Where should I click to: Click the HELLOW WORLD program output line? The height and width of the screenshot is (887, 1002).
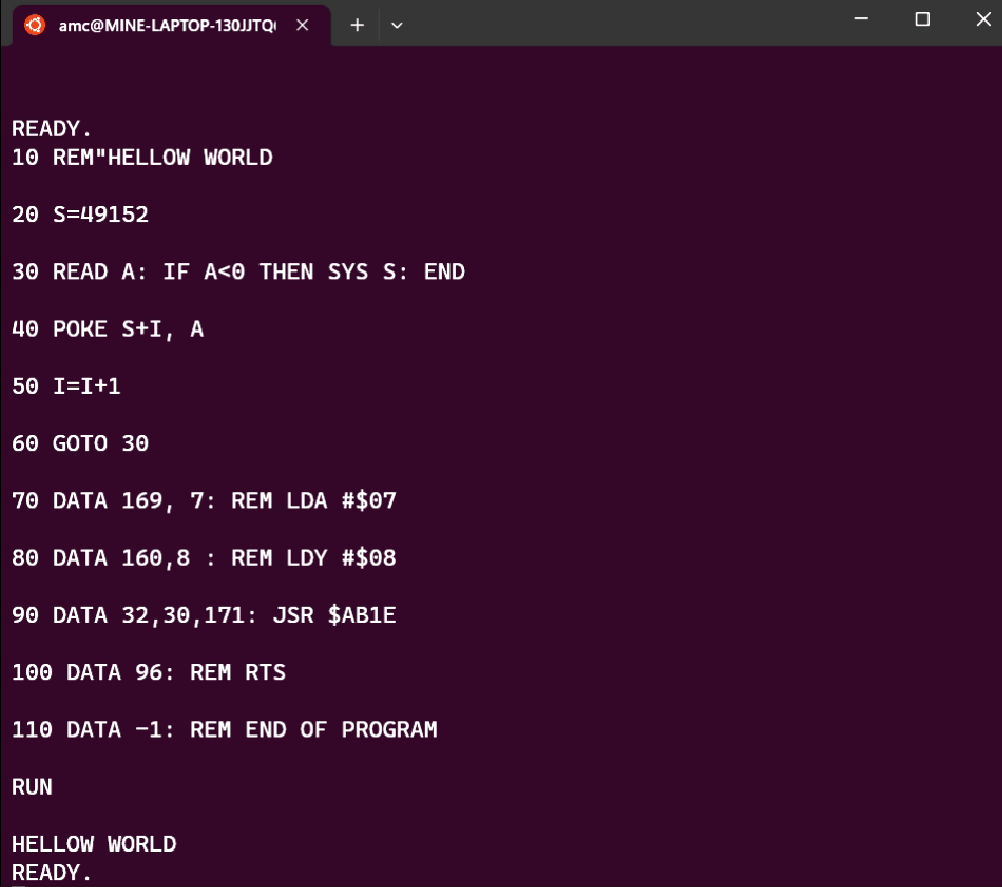(94, 844)
